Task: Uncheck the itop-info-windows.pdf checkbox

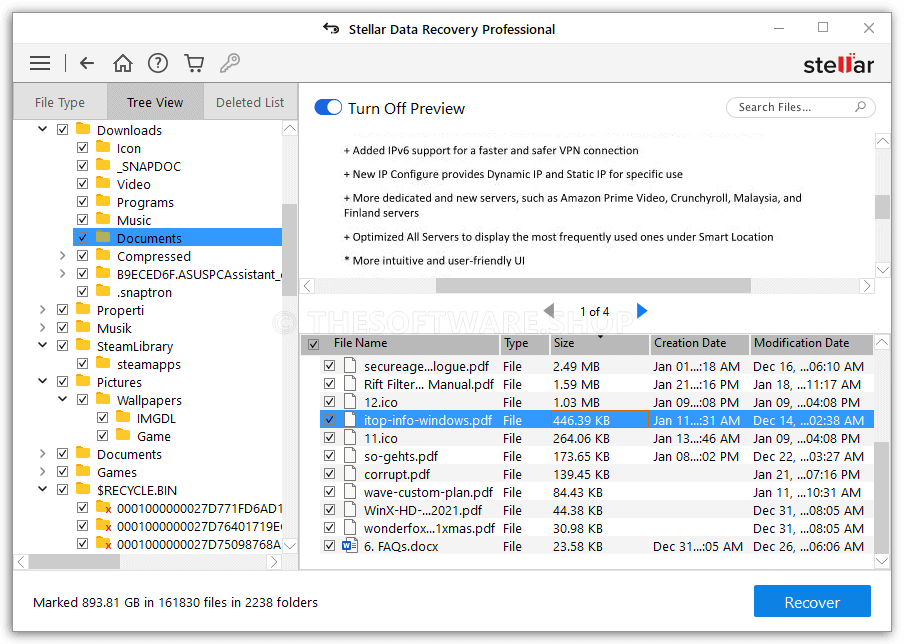Action: [x=329, y=420]
